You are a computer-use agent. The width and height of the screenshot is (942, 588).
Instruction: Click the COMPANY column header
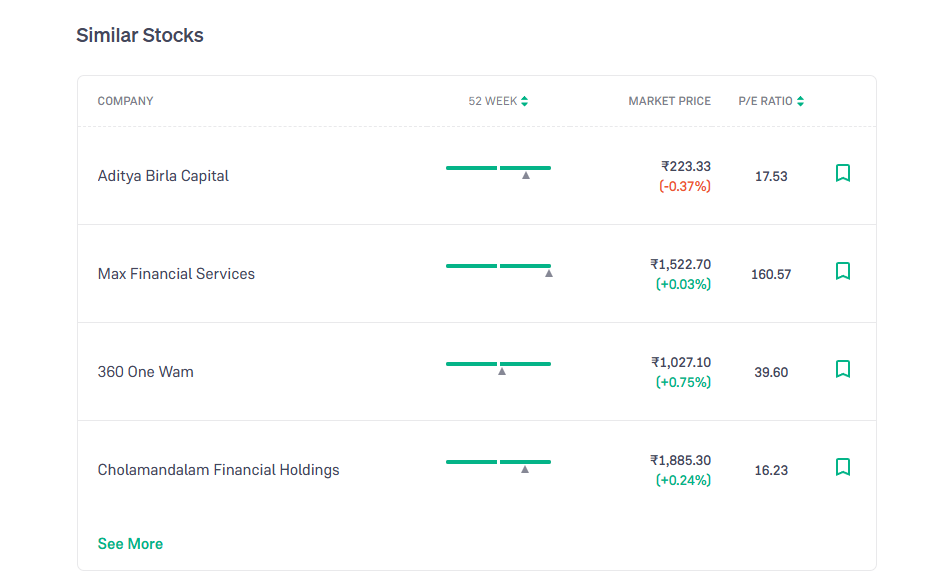[x=125, y=101]
